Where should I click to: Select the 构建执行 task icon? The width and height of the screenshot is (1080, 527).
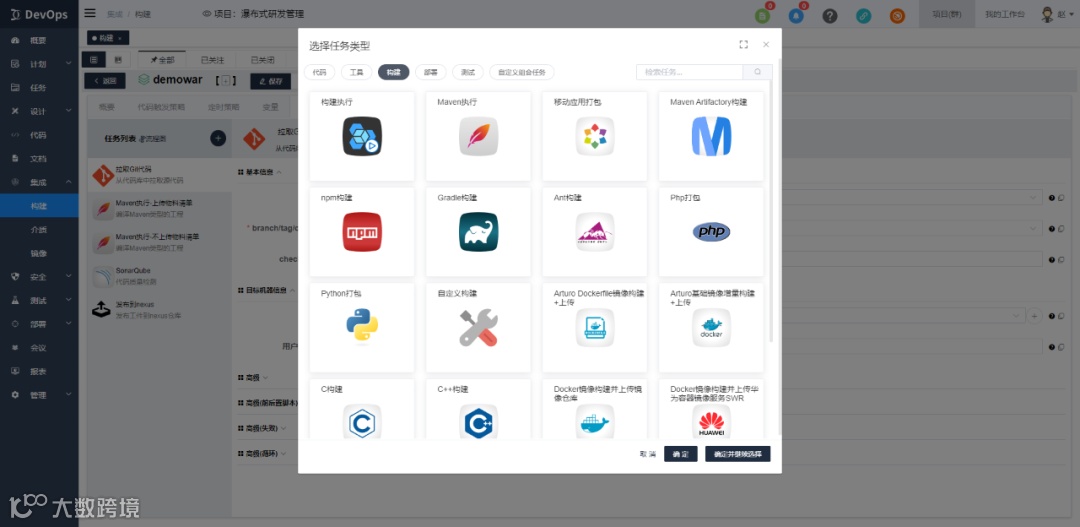click(x=362, y=136)
